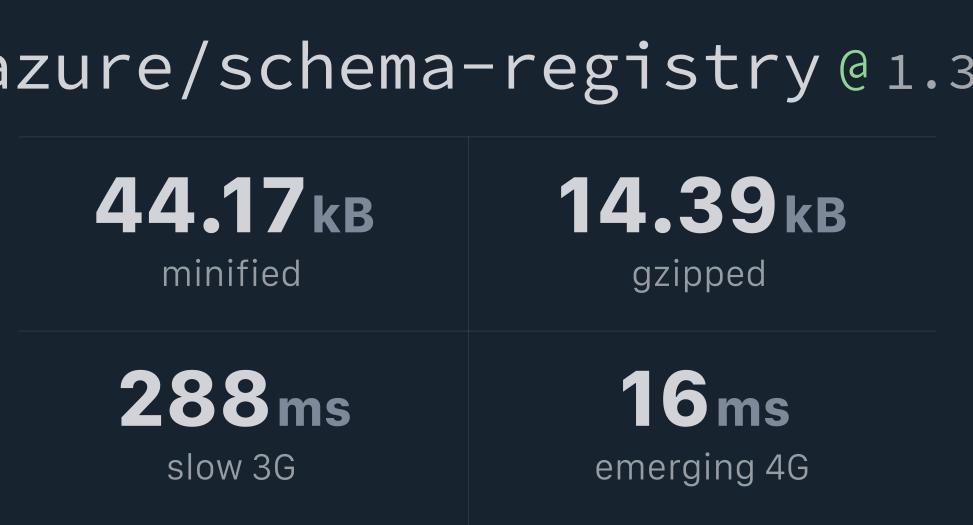
Task: Click the version number after the @ symbol
Action: (x=930, y=73)
